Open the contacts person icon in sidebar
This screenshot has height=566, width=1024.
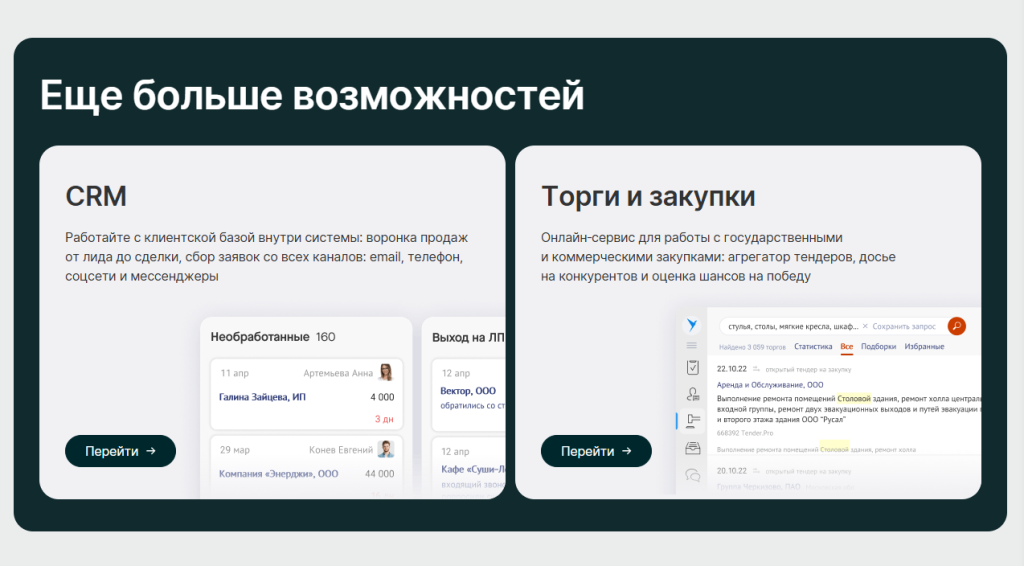click(x=692, y=394)
